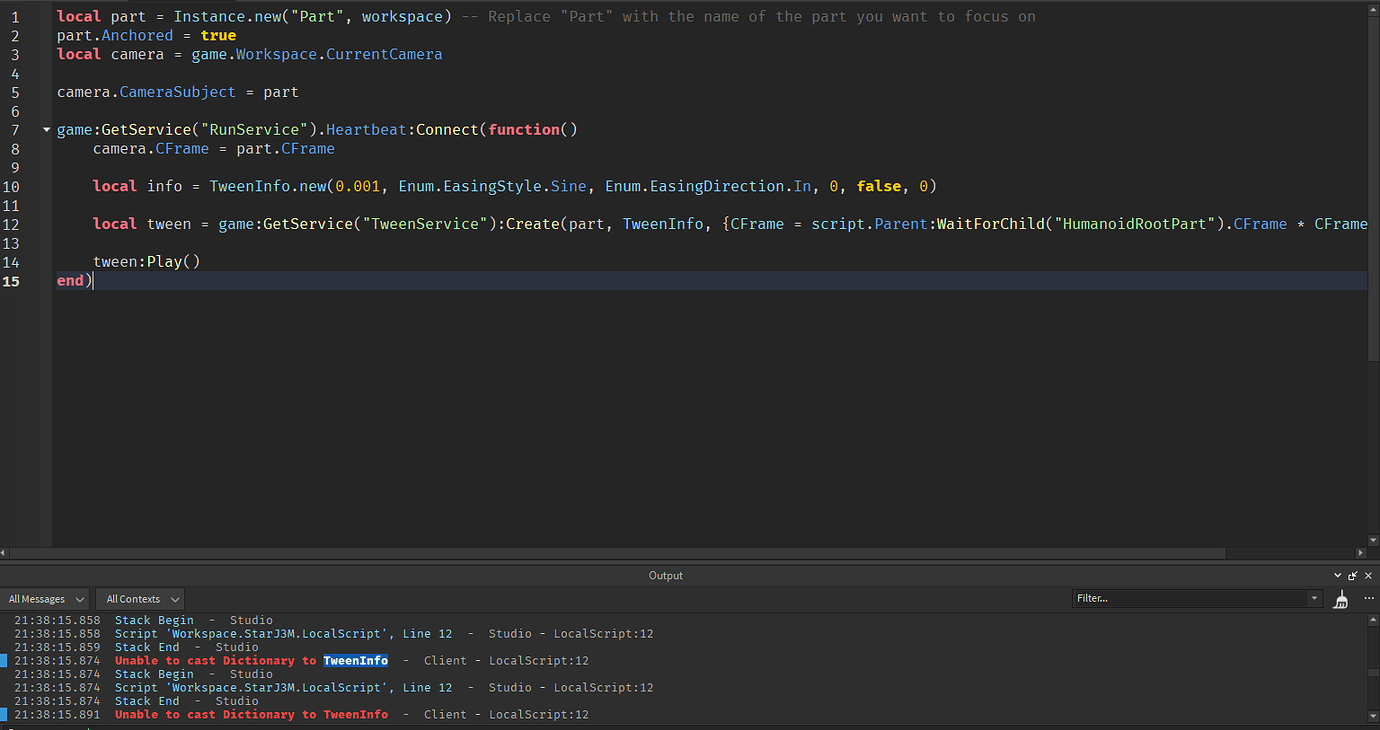The width and height of the screenshot is (1380, 730).
Task: Collapse the function block on line 7
Action: coord(46,130)
